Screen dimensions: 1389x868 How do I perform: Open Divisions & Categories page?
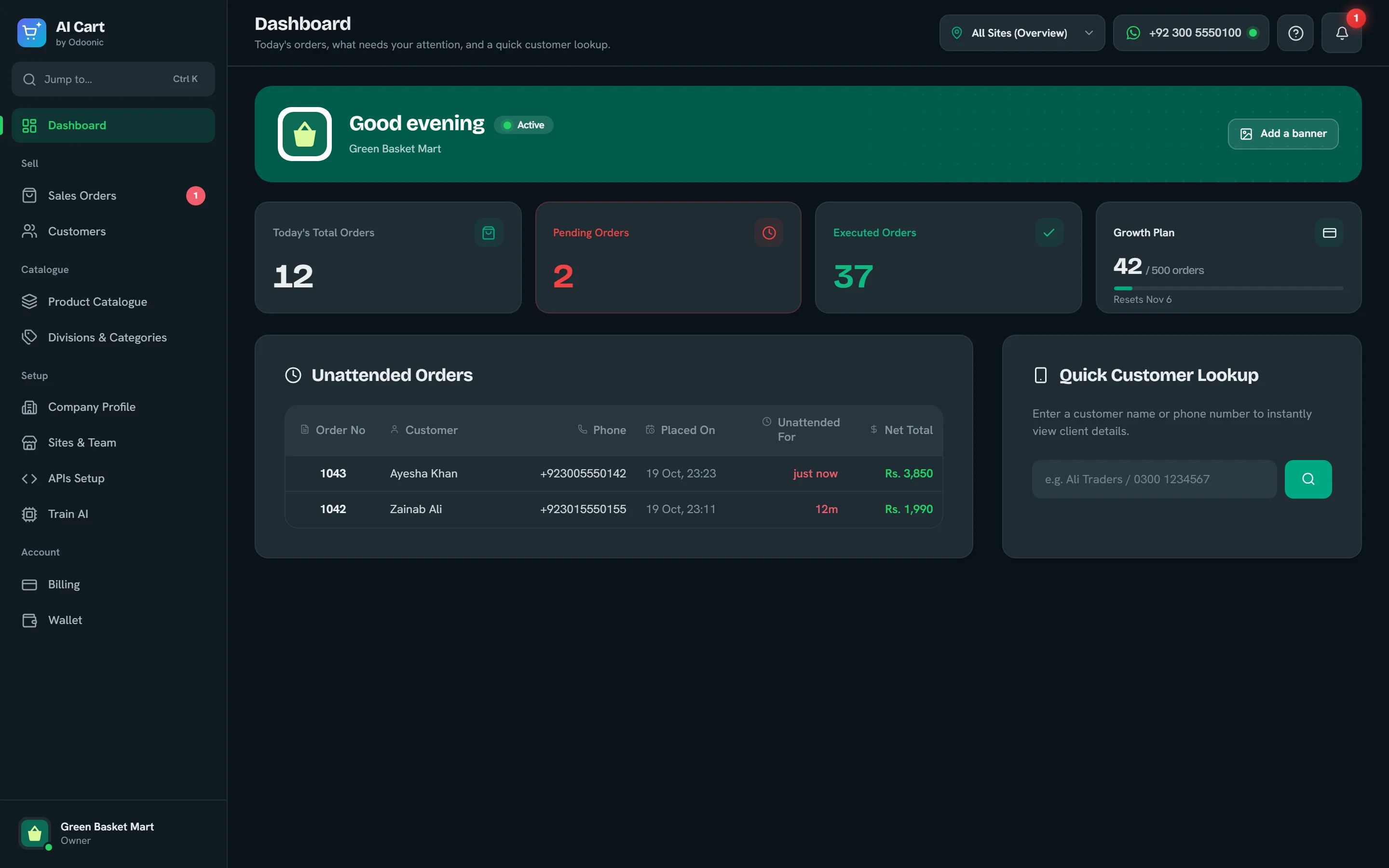[113, 337]
